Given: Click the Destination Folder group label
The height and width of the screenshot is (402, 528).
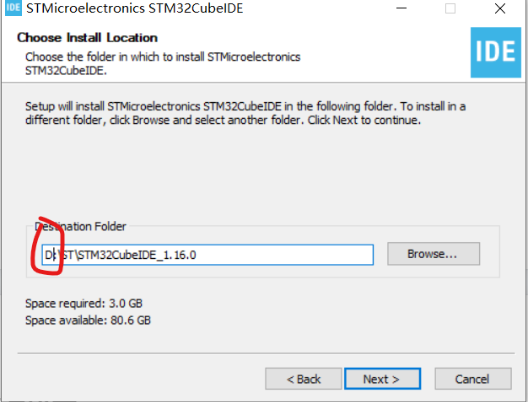Looking at the screenshot, I should 80,226.
